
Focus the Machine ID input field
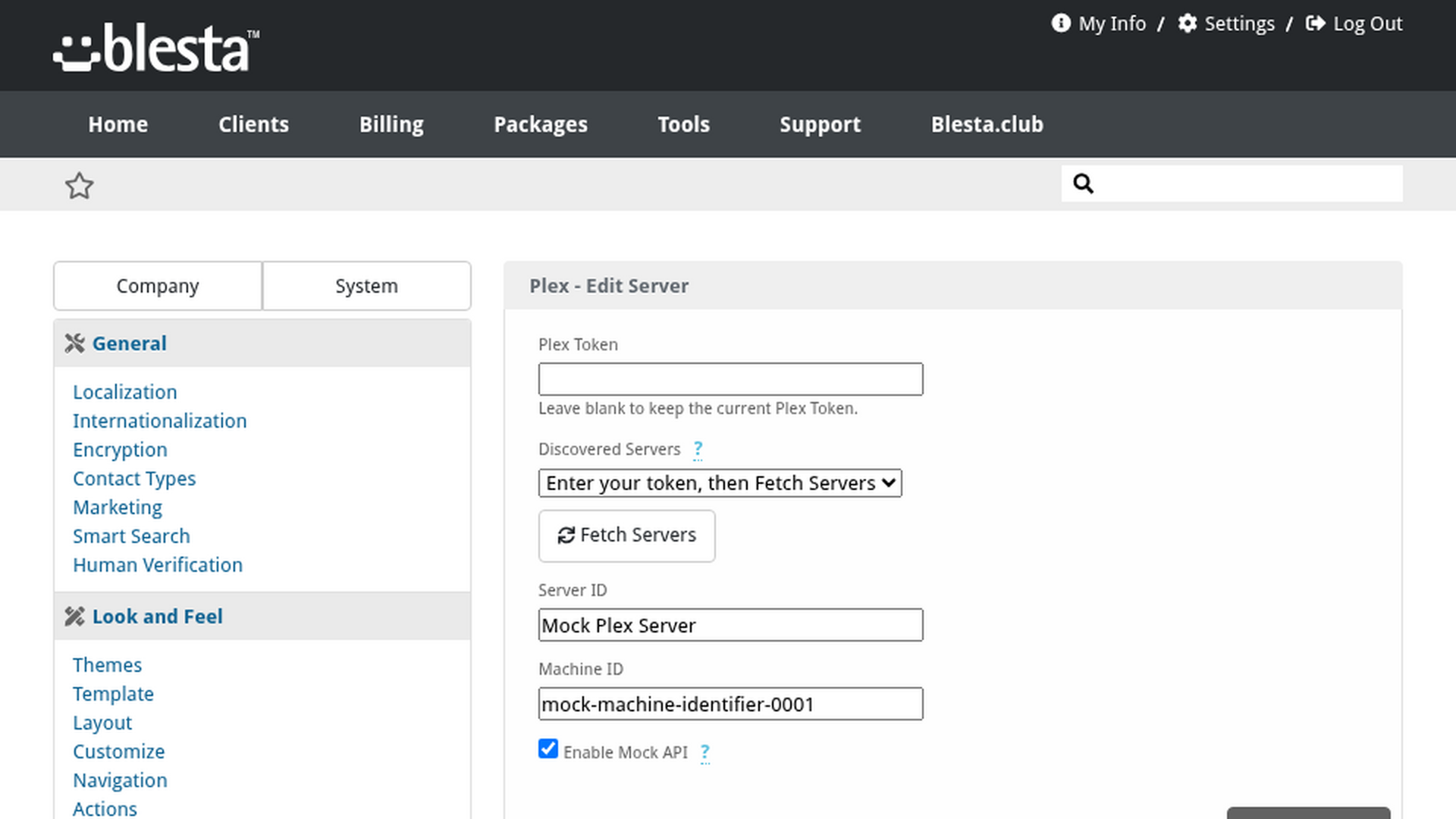[730, 704]
